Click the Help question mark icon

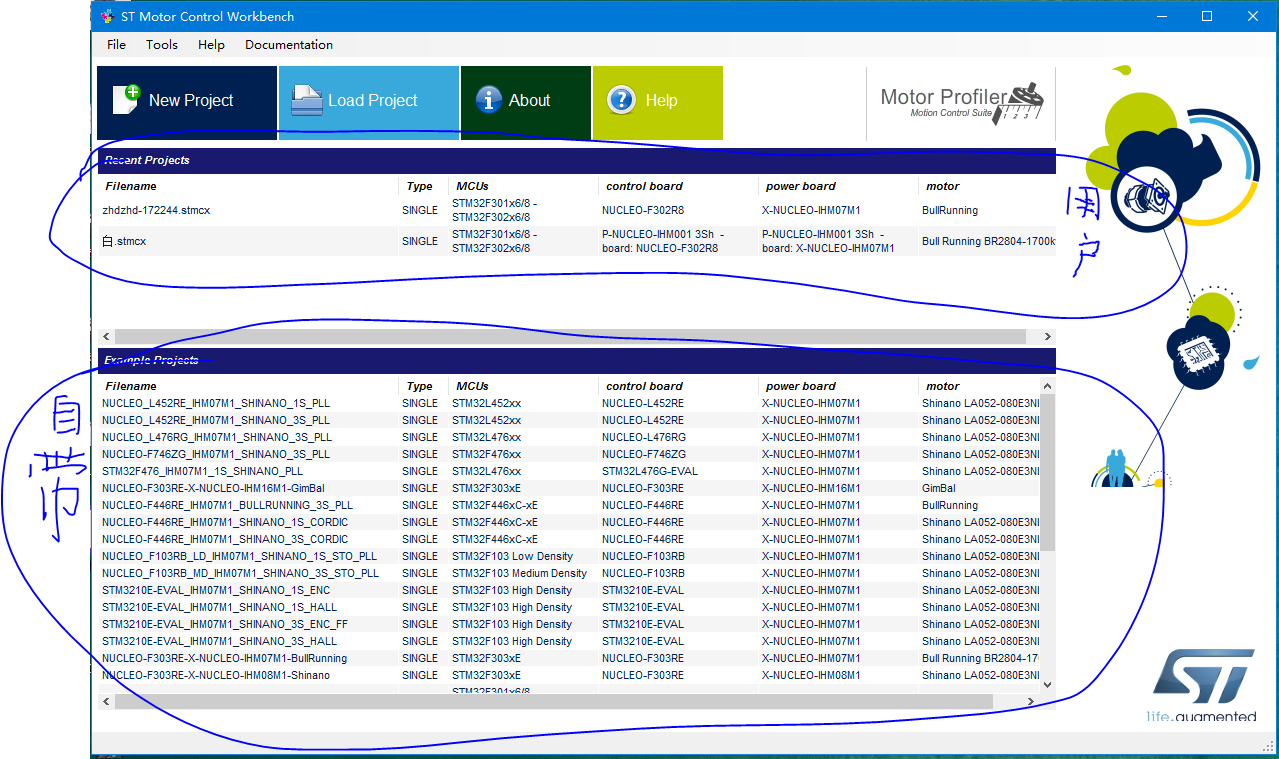621,100
